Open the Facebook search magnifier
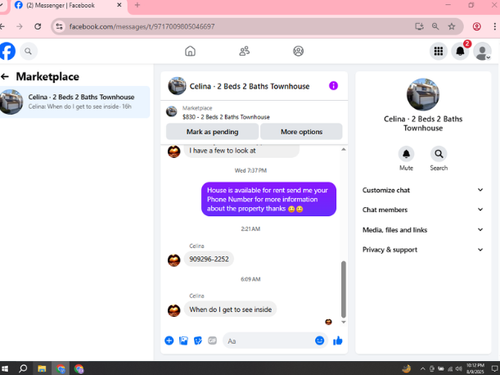The height and width of the screenshot is (375, 500). click(28, 51)
